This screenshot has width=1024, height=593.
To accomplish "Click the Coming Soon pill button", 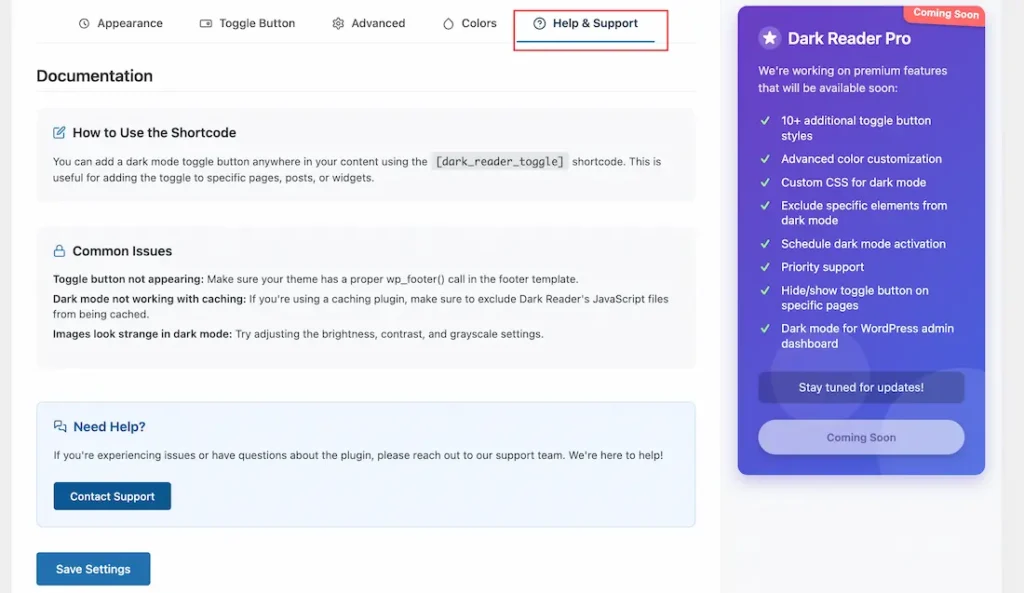I will 861,437.
